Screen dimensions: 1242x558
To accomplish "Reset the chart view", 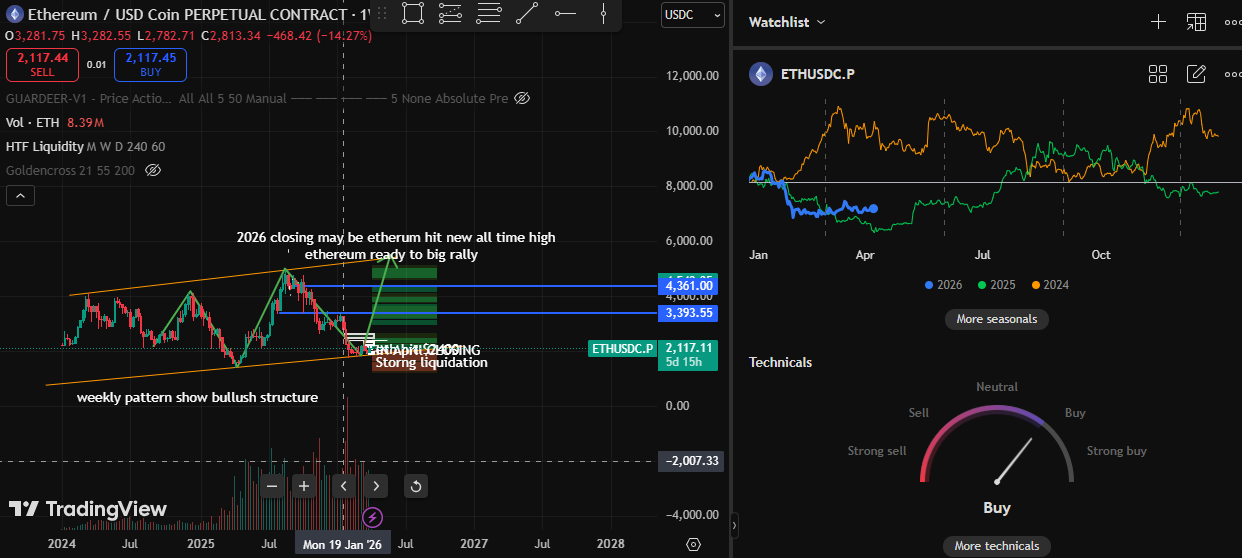I will pos(417,486).
